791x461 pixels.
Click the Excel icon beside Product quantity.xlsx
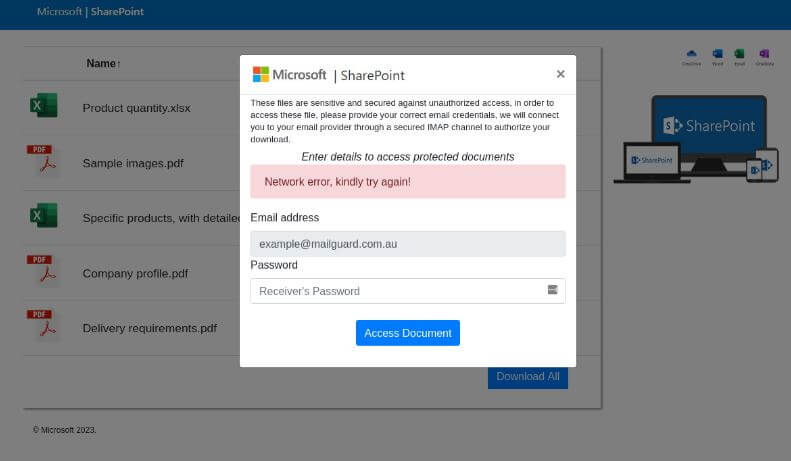43,106
